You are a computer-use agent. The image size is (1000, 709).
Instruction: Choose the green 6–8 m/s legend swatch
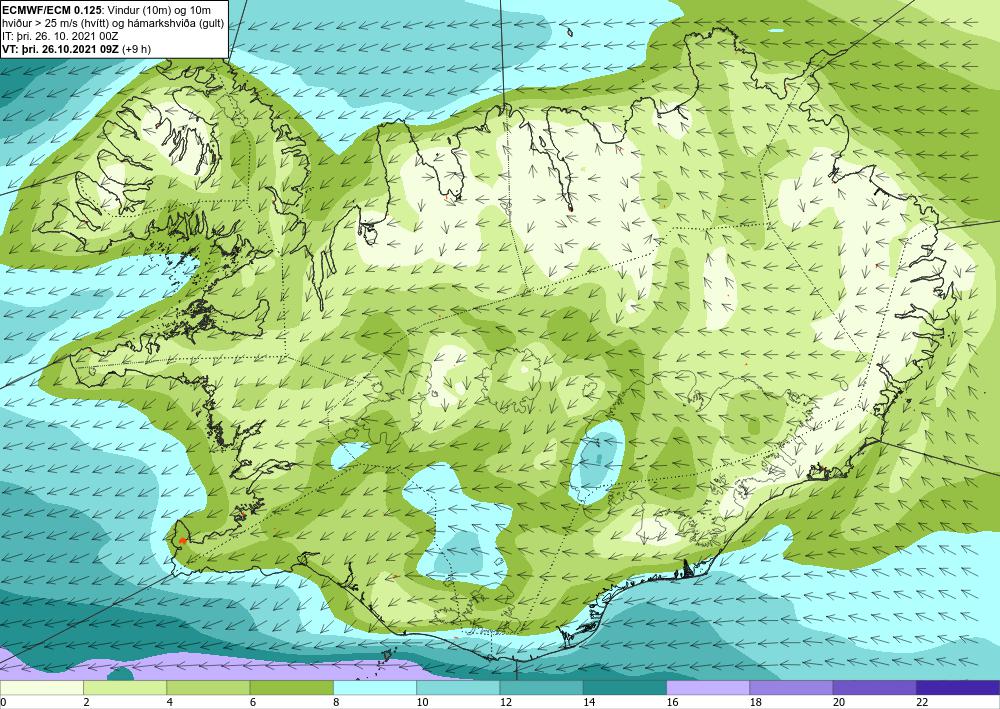click(x=291, y=688)
